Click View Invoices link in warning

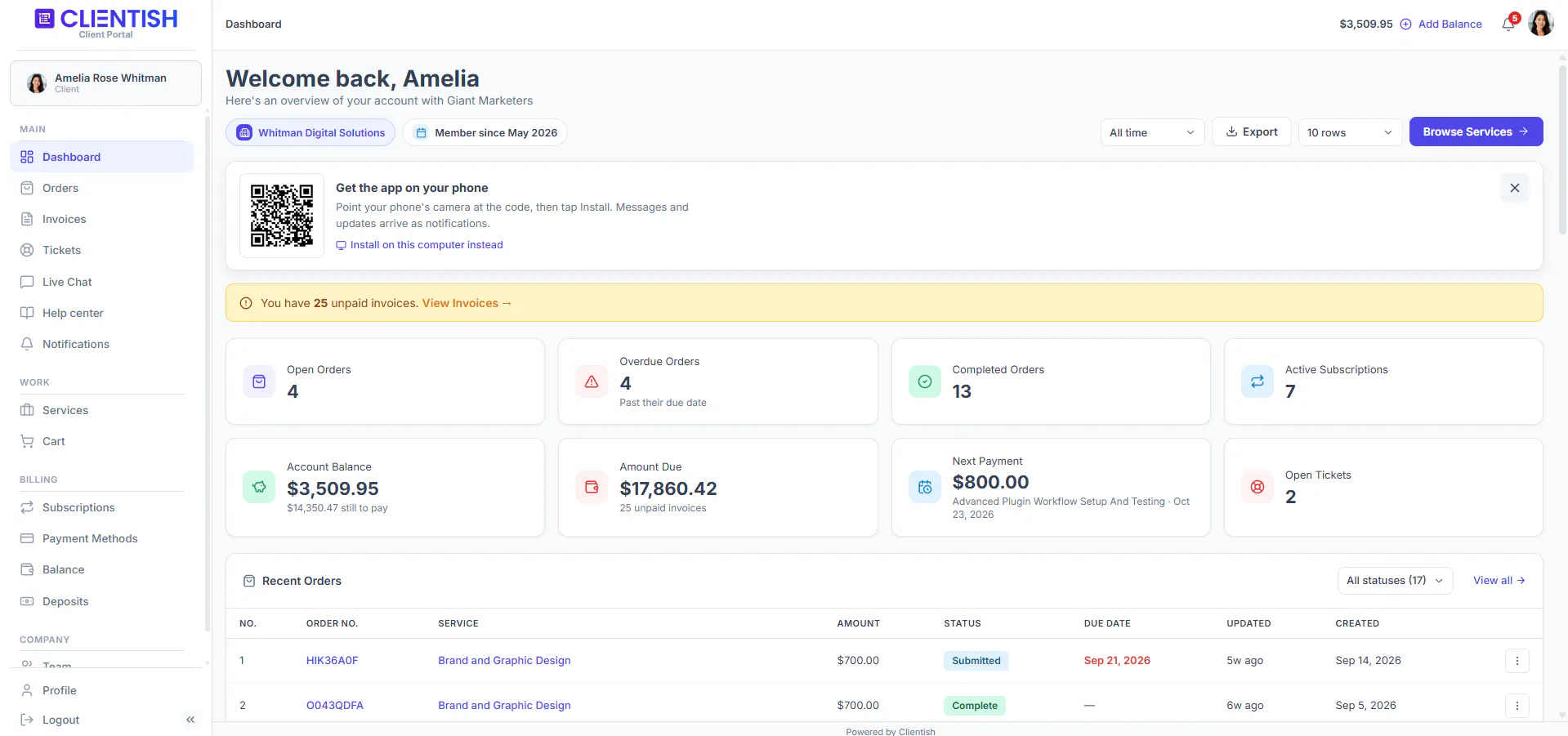coord(467,303)
